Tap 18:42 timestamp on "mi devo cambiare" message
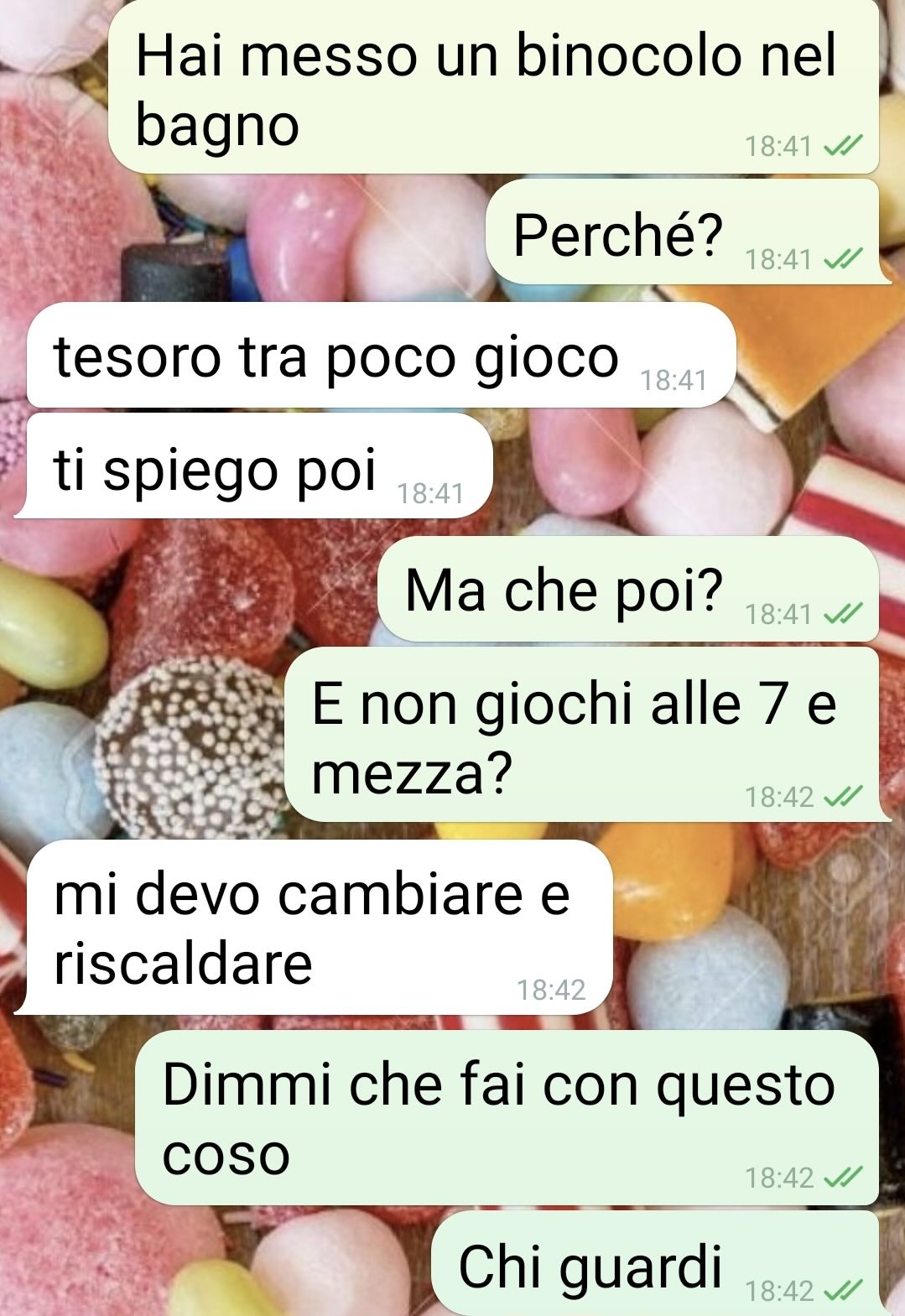Viewport: 905px width, 1316px height. point(551,991)
